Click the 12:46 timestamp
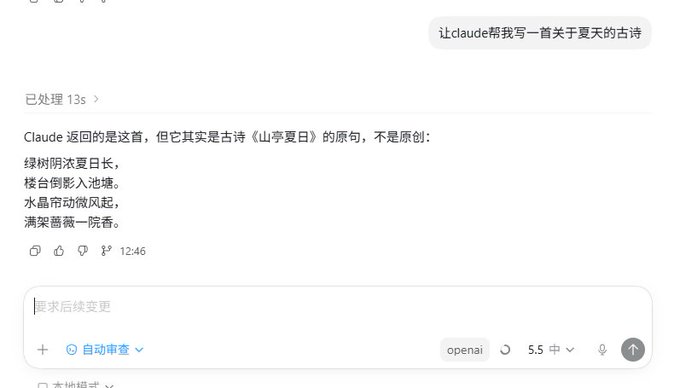This screenshot has height=388, width=680. [x=133, y=251]
